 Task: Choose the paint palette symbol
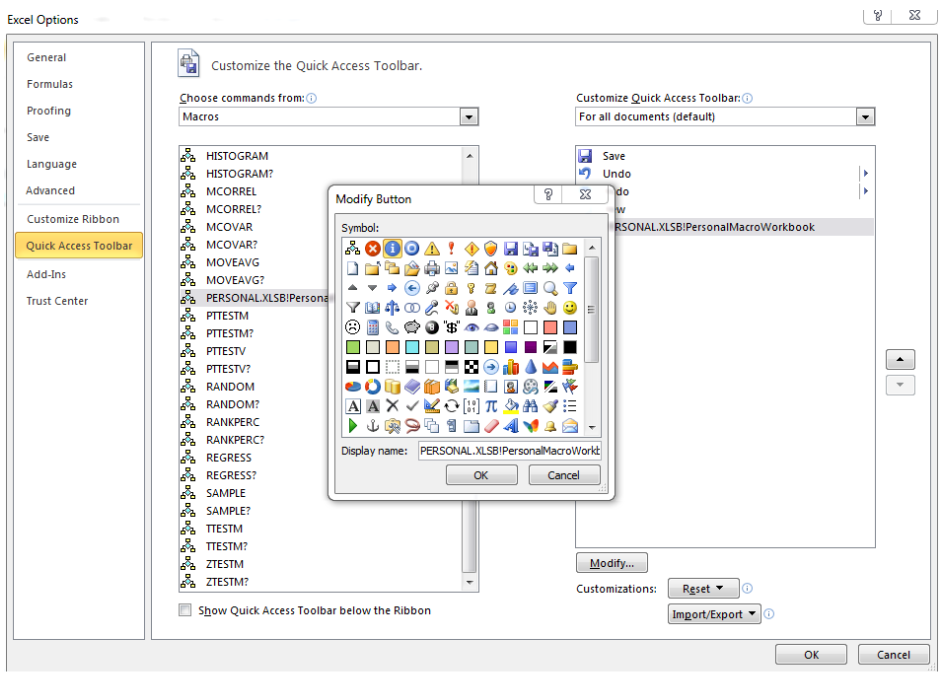pos(511,268)
